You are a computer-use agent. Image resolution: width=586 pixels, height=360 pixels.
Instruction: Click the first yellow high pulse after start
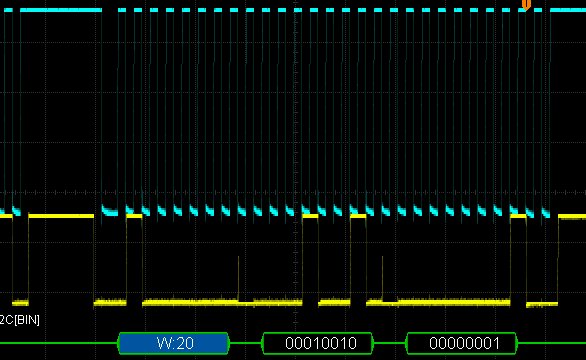(134, 216)
